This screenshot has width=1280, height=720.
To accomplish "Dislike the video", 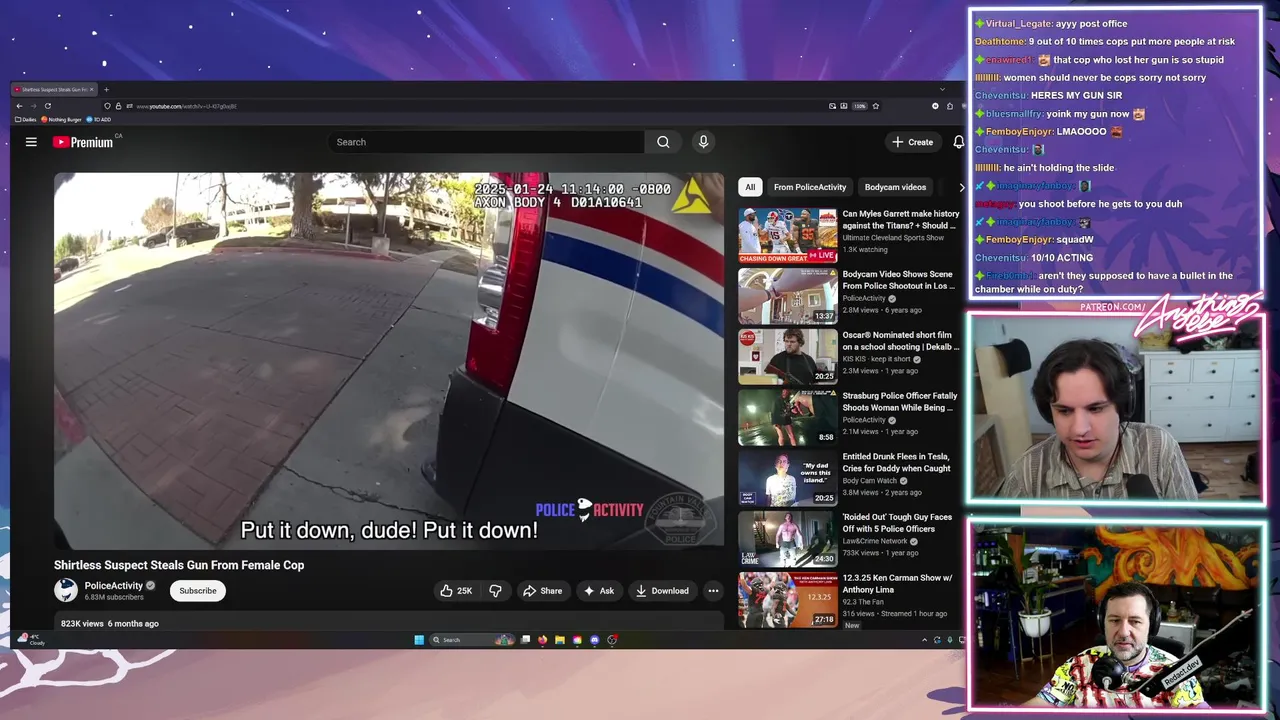I will (495, 591).
